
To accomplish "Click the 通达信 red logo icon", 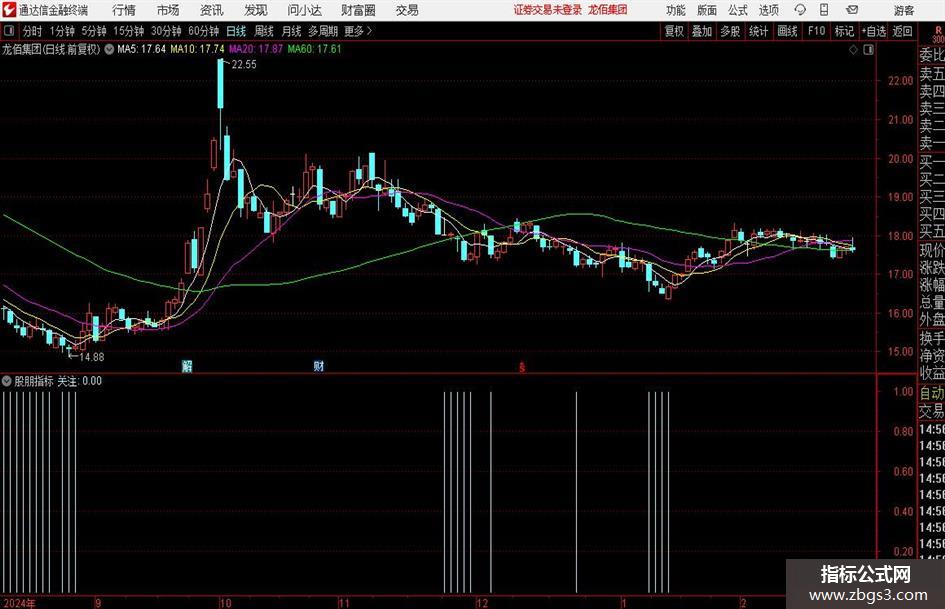I will pos(9,10).
